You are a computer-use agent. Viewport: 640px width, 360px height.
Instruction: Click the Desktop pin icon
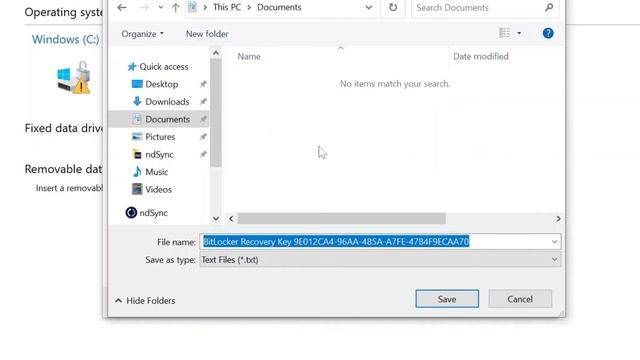pyautogui.click(x=203, y=84)
